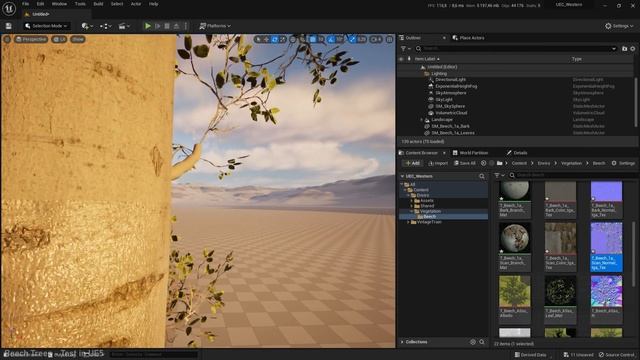Click the Eject play control
Image resolution: width=640 pixels, height=360 pixels.
coord(176,26)
